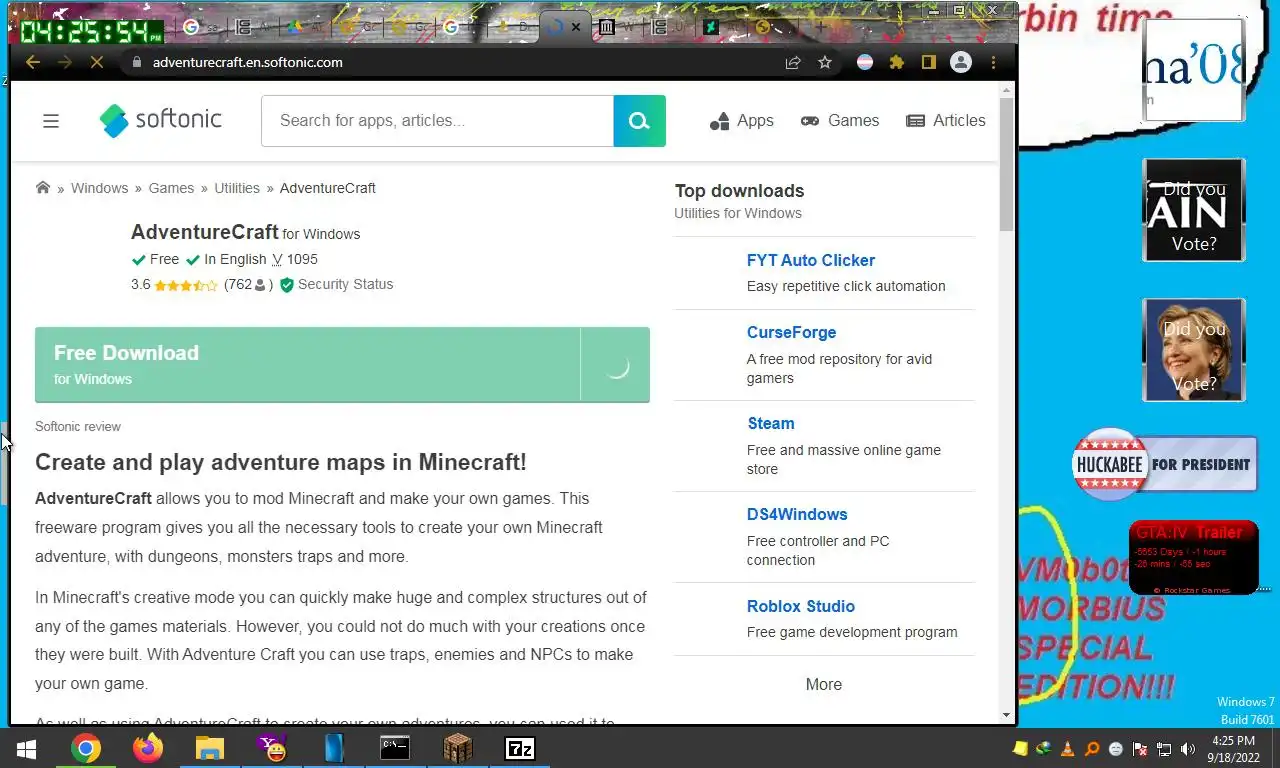
Task: Open Chrome from the taskbar
Action: [86, 748]
